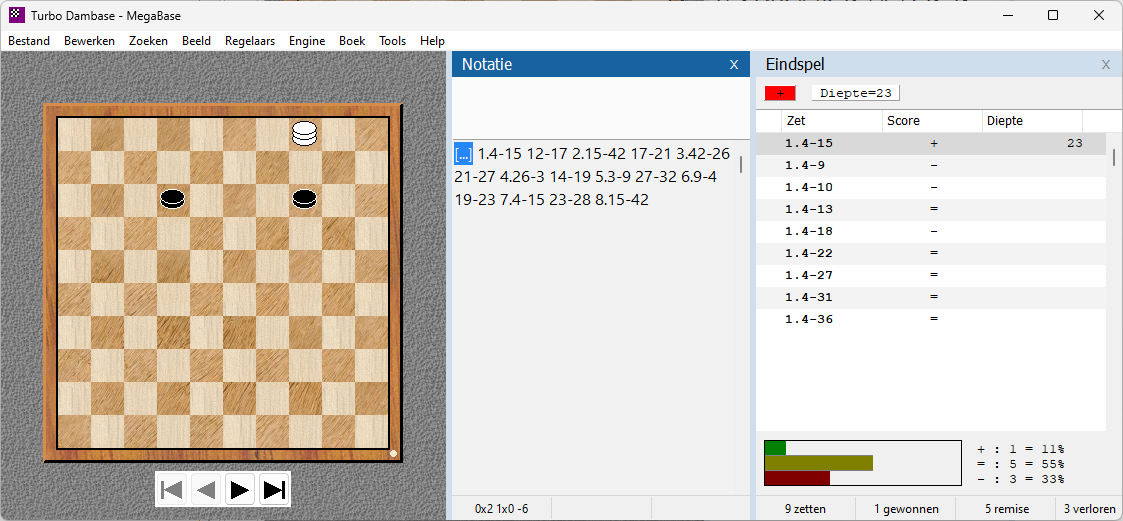
Task: Open the Zoeken menu
Action: click(148, 41)
